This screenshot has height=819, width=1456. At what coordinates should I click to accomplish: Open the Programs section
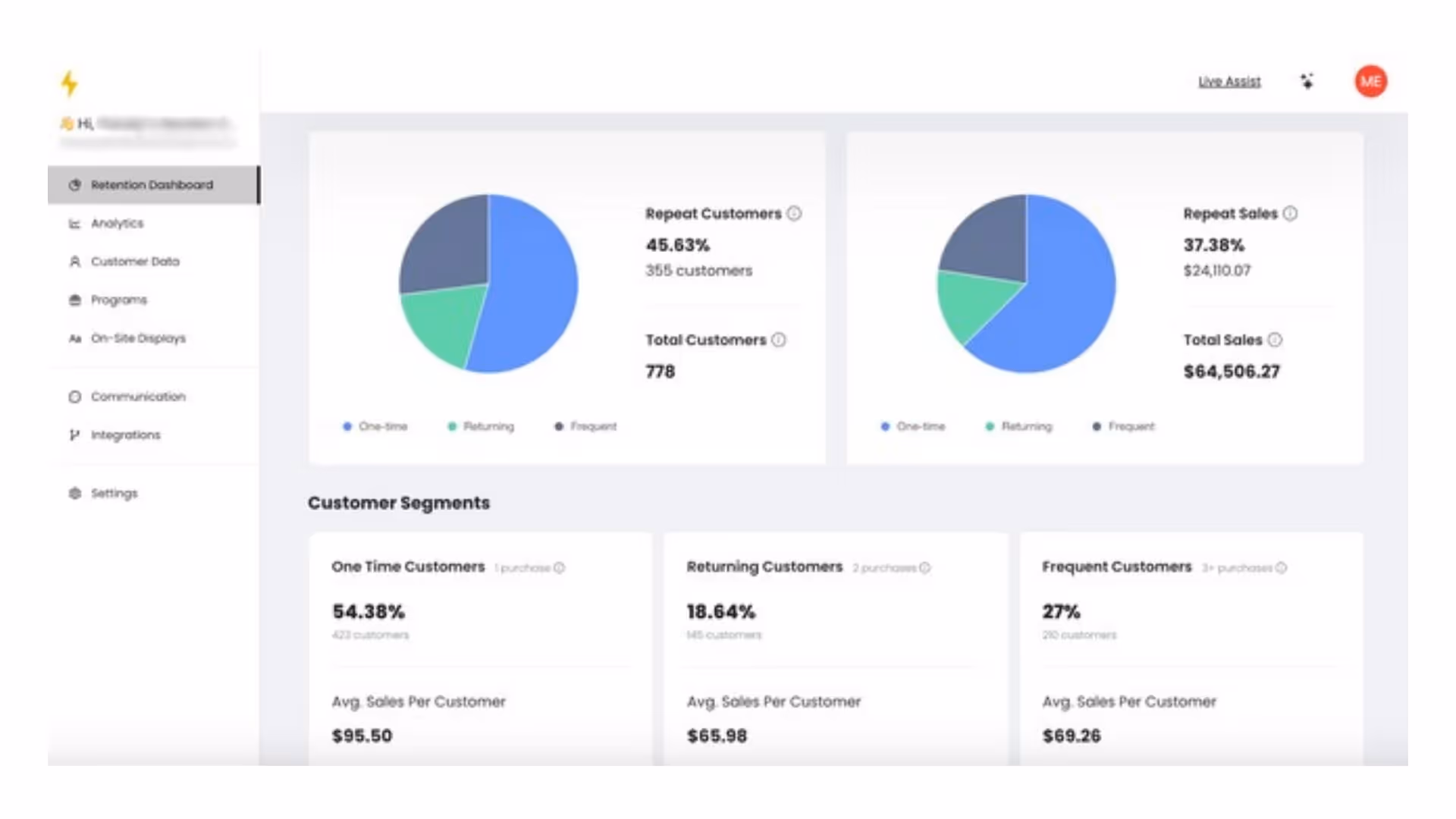pyautogui.click(x=118, y=300)
